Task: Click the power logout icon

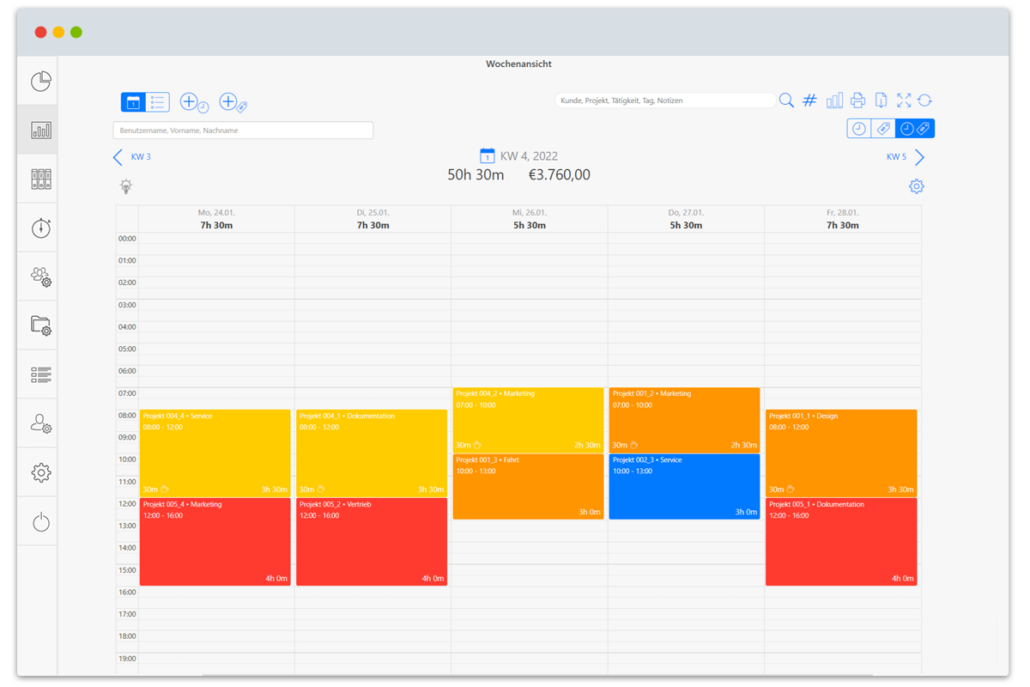Action: point(41,521)
